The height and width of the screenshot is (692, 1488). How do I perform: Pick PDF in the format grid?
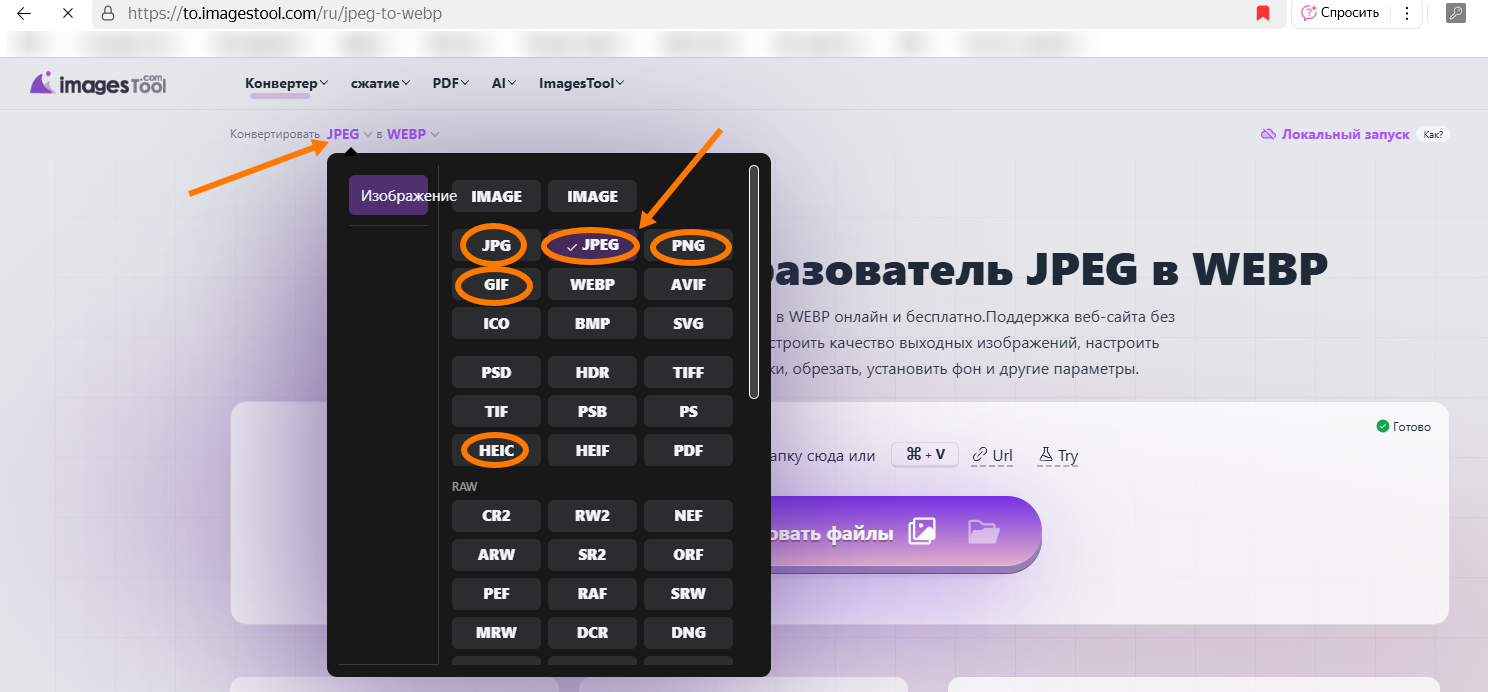689,451
